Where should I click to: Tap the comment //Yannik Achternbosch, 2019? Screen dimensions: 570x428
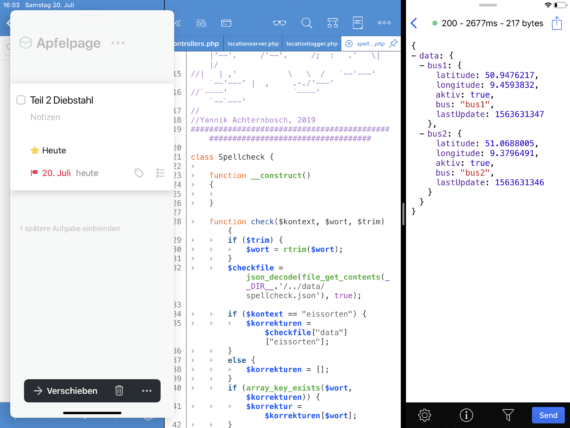click(x=253, y=120)
